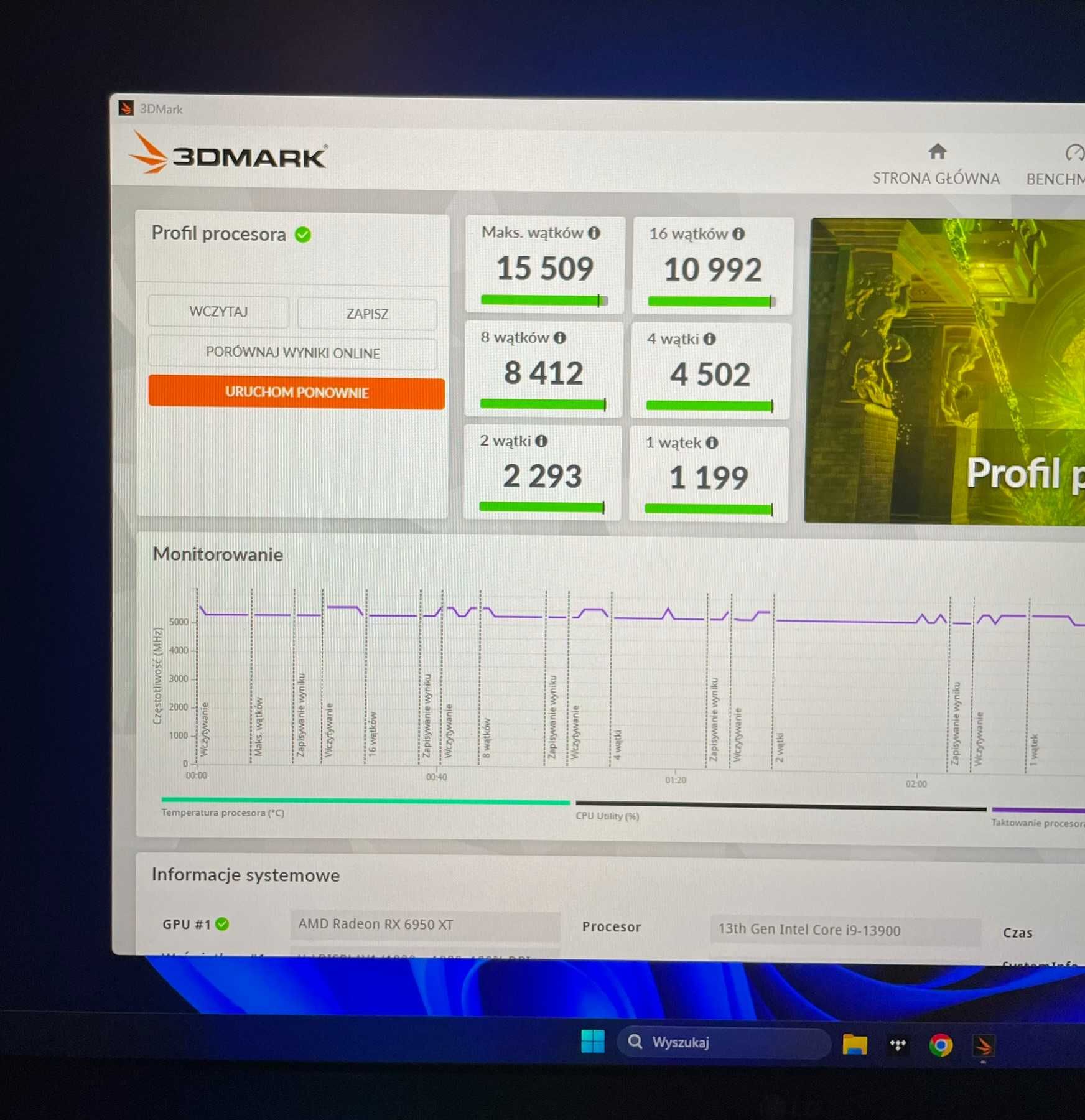Click info icon next to 1 wątek
Viewport: 1085px width, 1120px height.
(x=712, y=442)
